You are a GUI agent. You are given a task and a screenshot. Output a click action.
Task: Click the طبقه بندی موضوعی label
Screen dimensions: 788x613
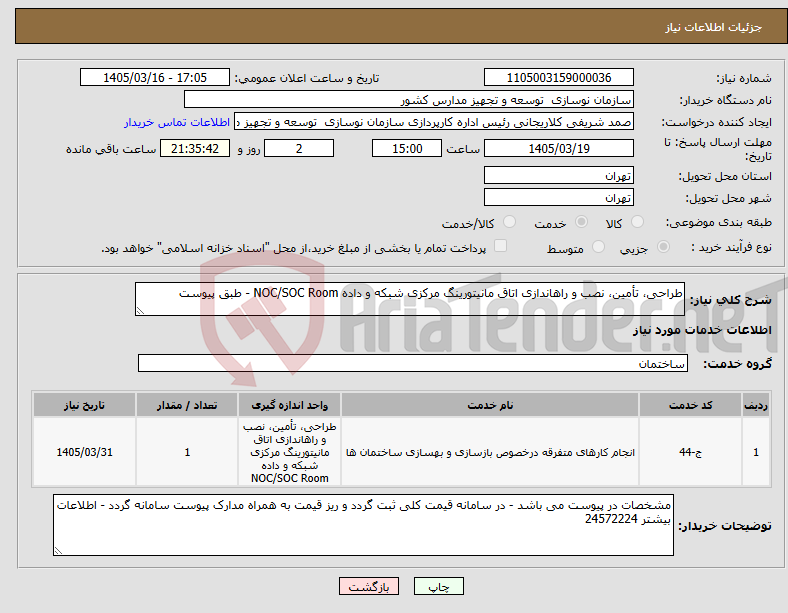point(719,222)
